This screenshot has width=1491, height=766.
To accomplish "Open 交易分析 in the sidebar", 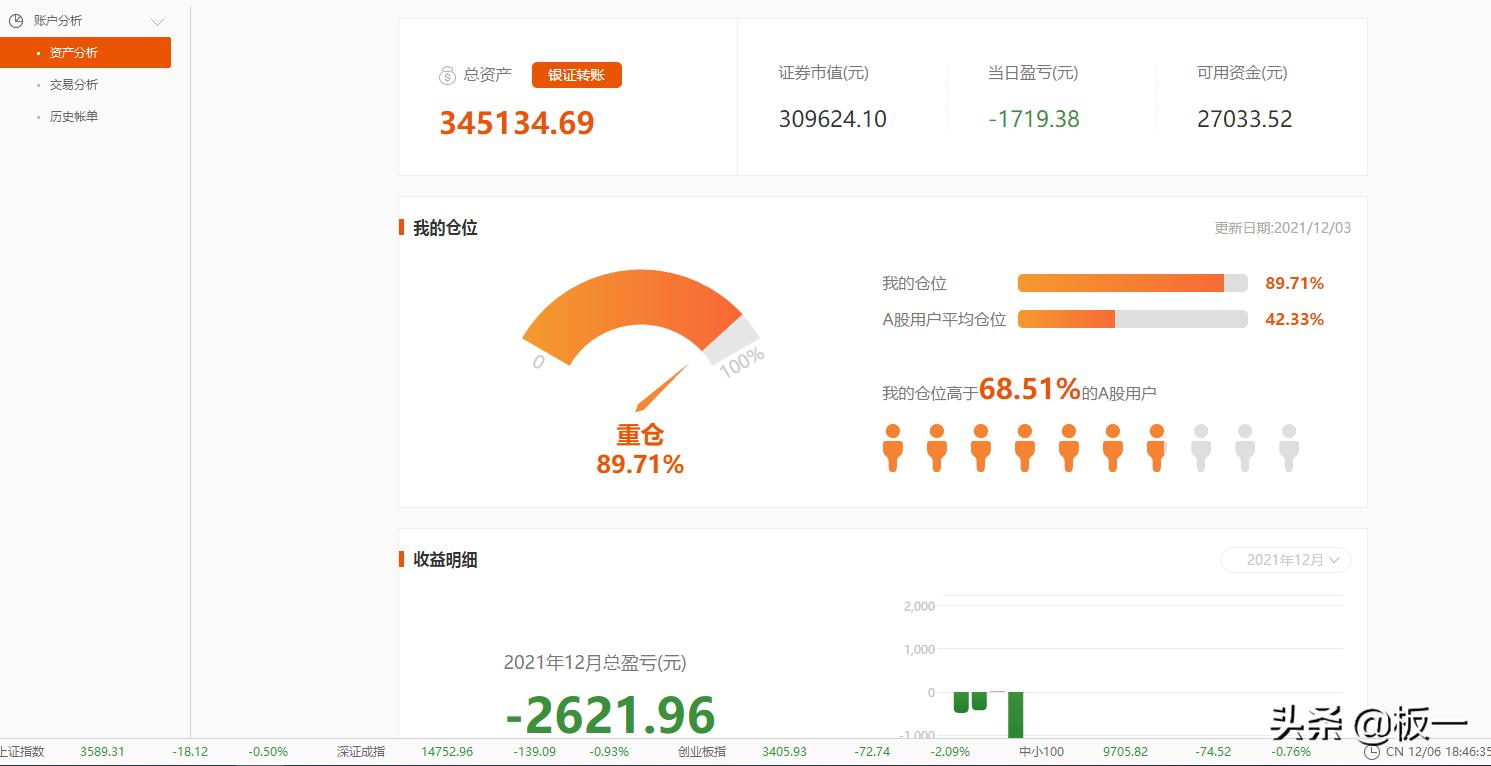I will coord(74,85).
